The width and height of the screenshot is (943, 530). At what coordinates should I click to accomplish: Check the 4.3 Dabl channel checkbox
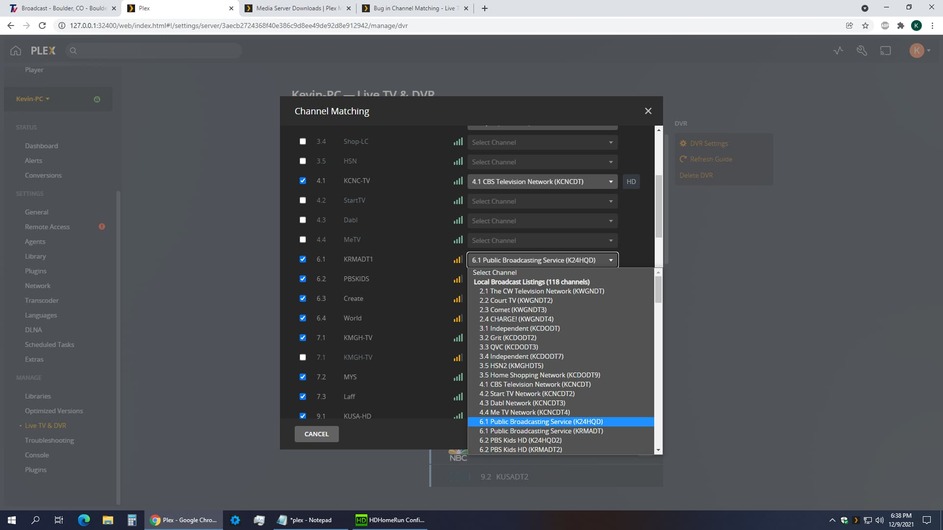(x=303, y=220)
